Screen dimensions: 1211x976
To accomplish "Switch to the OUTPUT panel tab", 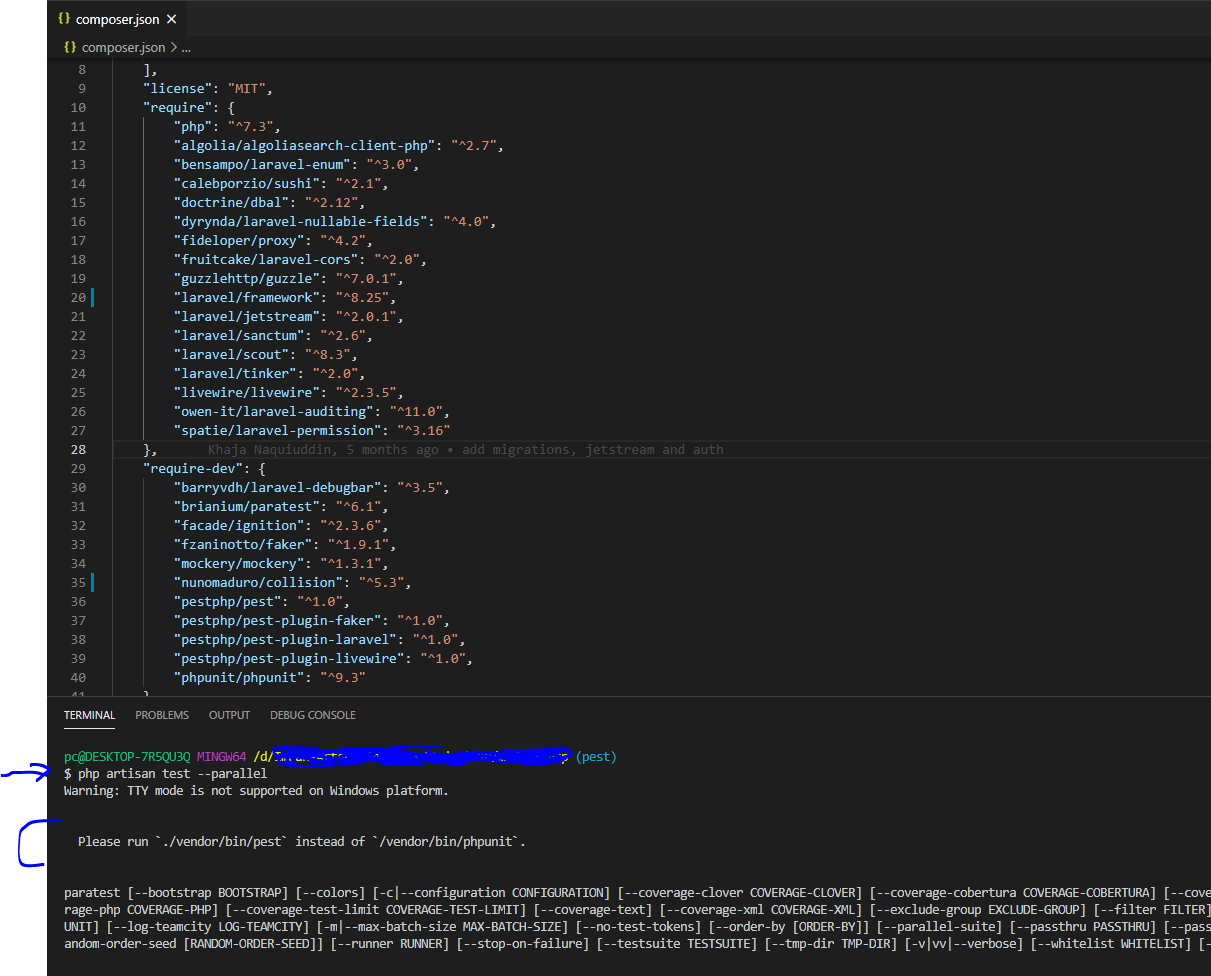I will (229, 715).
